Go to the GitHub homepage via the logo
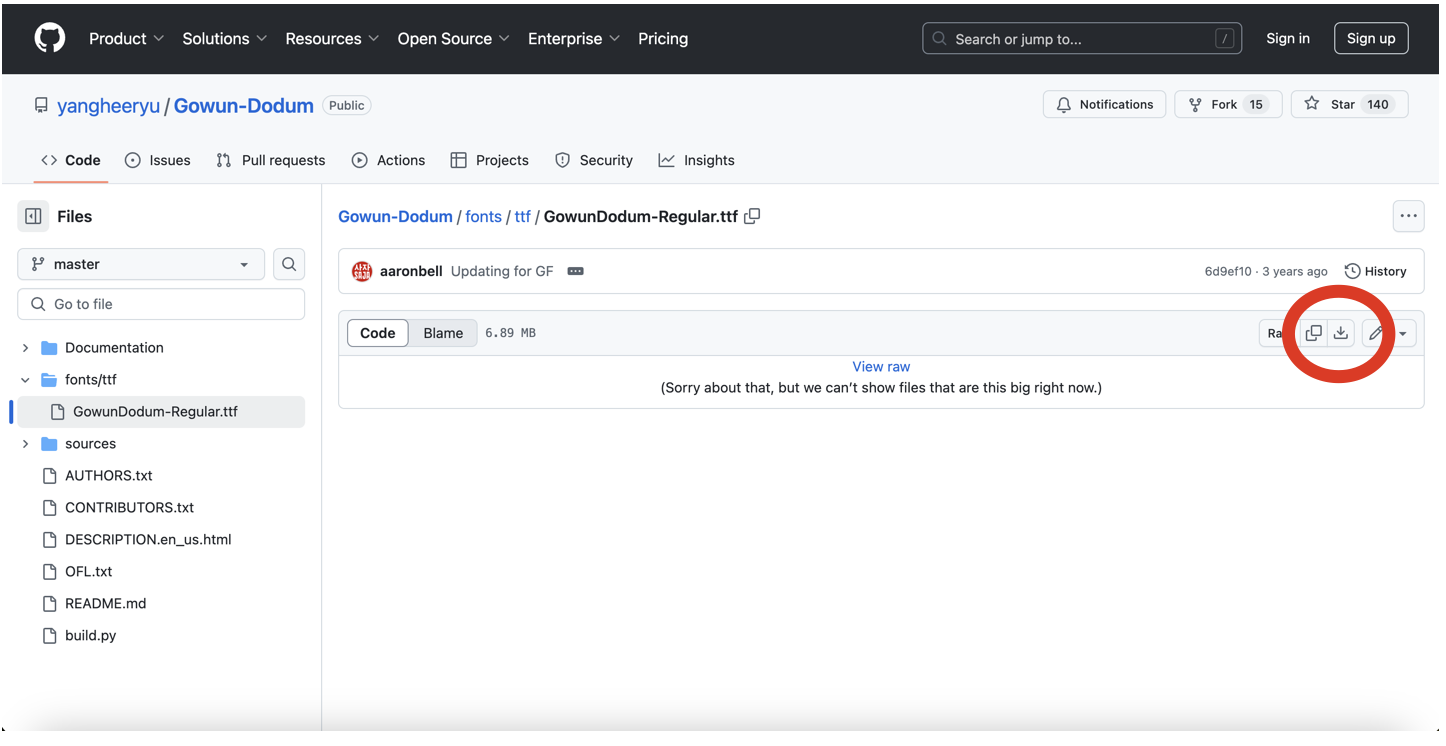1446x746 pixels. pyautogui.click(x=50, y=39)
